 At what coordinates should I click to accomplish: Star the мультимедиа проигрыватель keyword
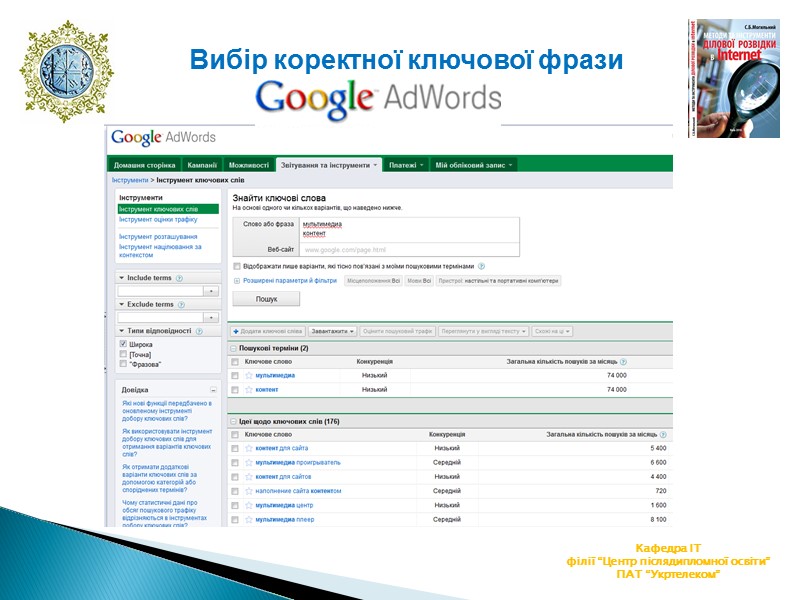(x=248, y=463)
